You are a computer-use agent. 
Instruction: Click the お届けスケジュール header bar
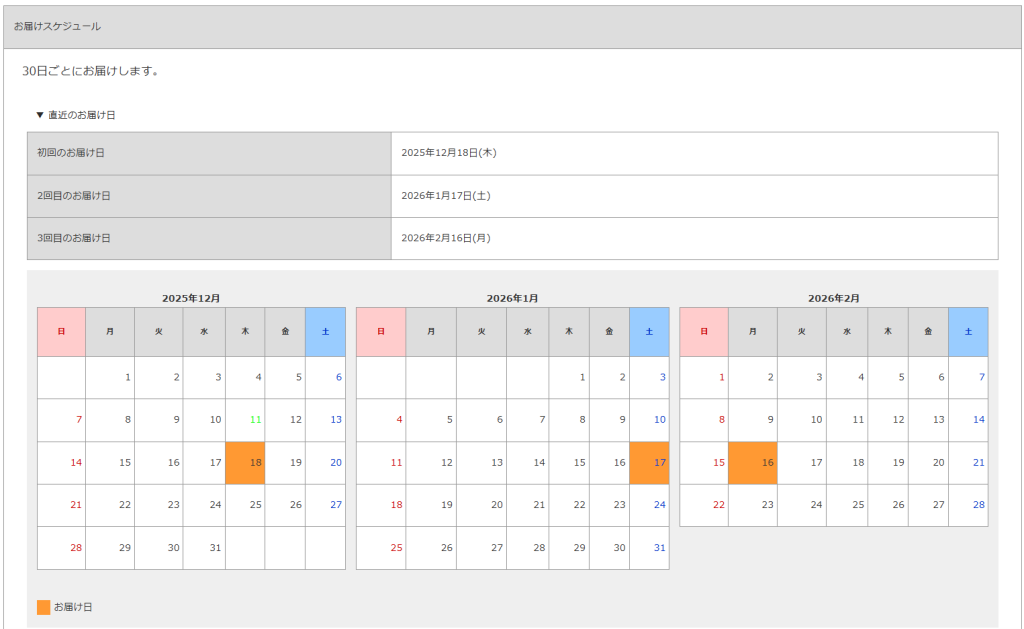(512, 27)
